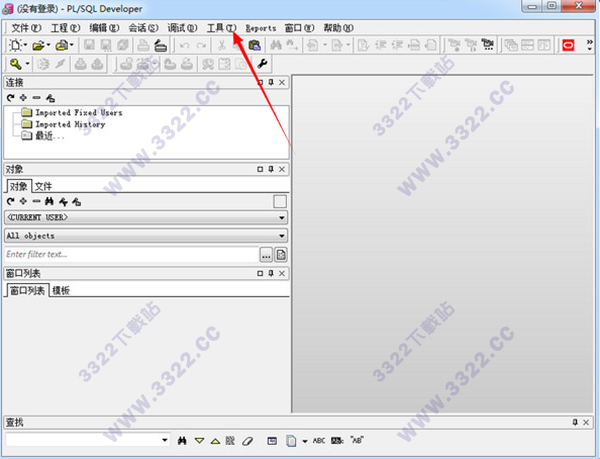The width and height of the screenshot is (600, 459).
Task: Click refresh icon in 对象 browser toolbar
Action: 11,201
